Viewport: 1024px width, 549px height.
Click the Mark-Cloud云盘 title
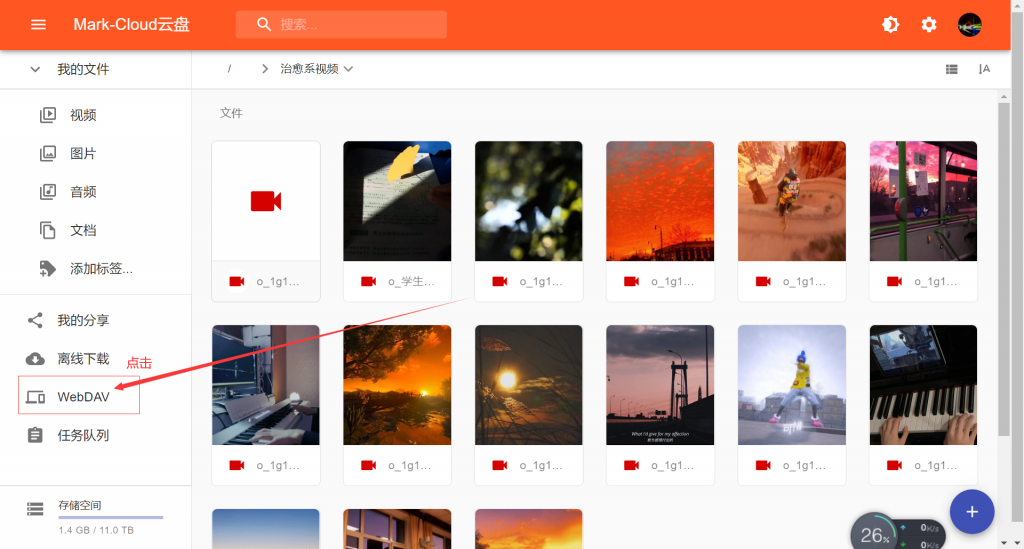click(x=131, y=25)
